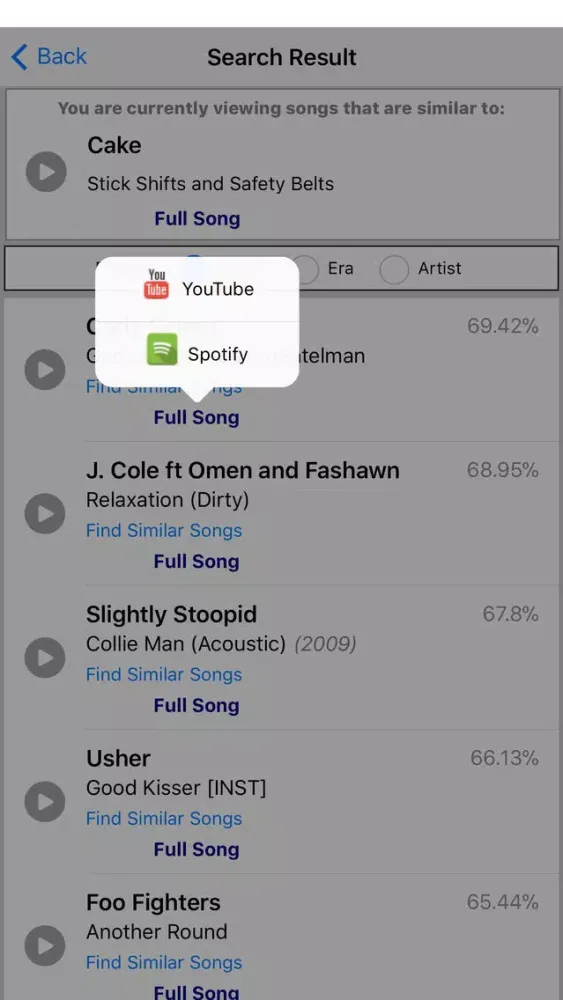This screenshot has height=1000, width=563.
Task: Open Full Song options for J. Cole track
Action: [x=196, y=562]
